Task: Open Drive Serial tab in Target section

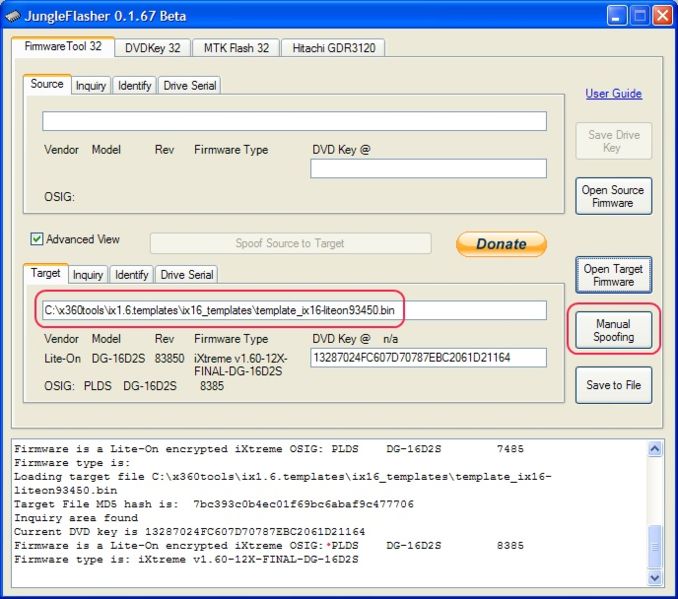Action: (x=187, y=275)
